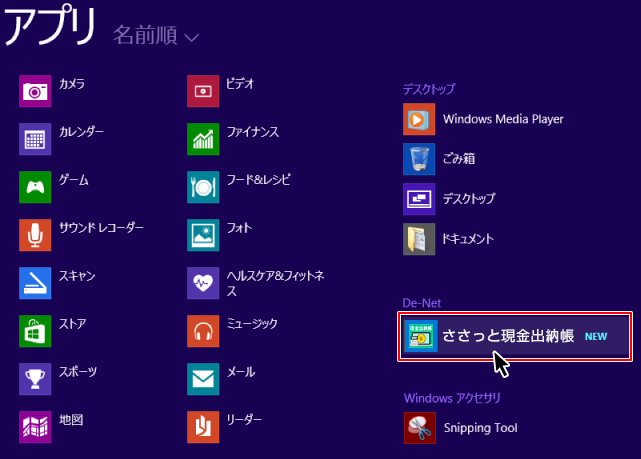Open the スキャン scanner app icon

tap(35, 283)
